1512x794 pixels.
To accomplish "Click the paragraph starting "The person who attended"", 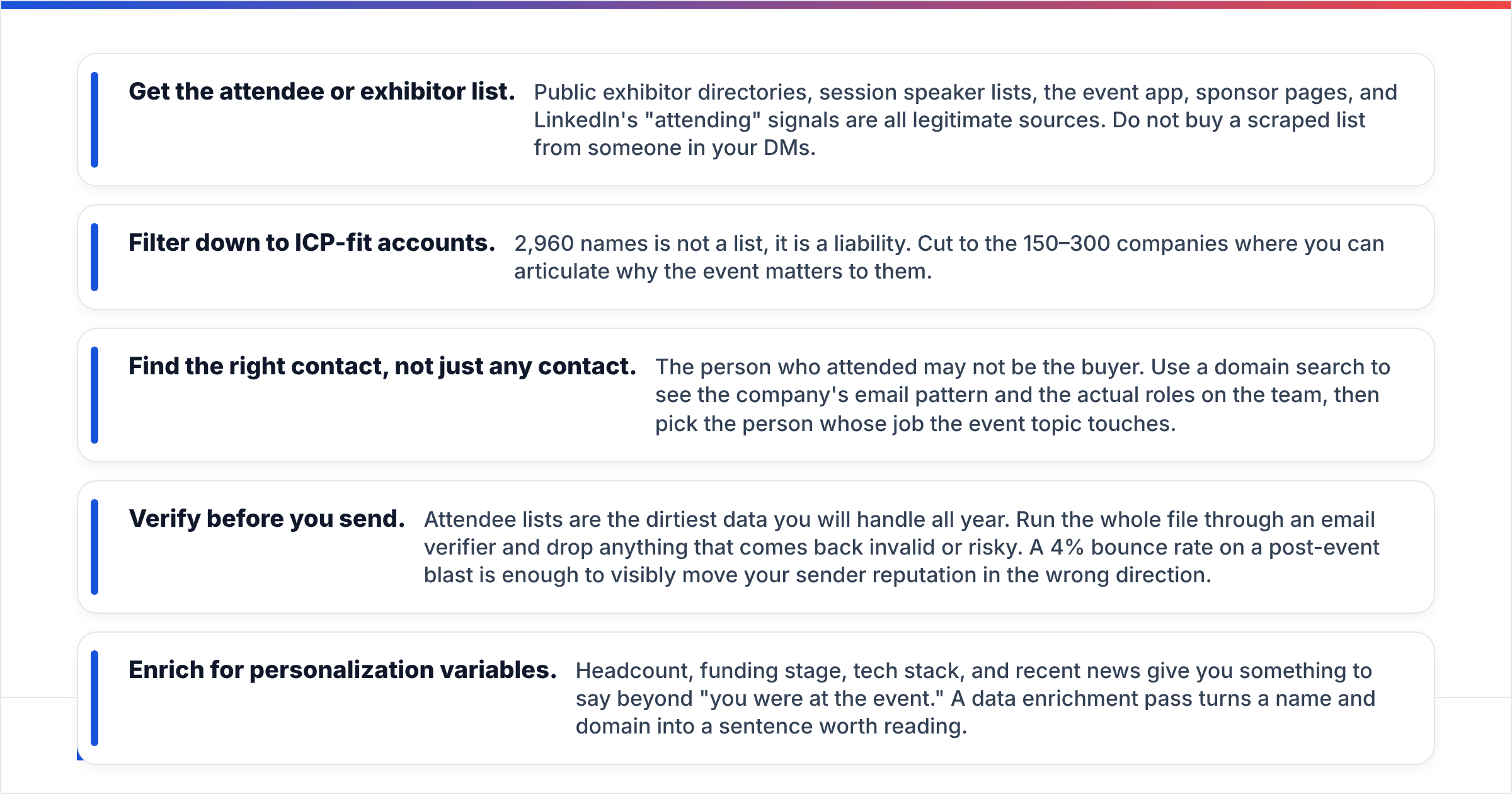I will [1022, 395].
